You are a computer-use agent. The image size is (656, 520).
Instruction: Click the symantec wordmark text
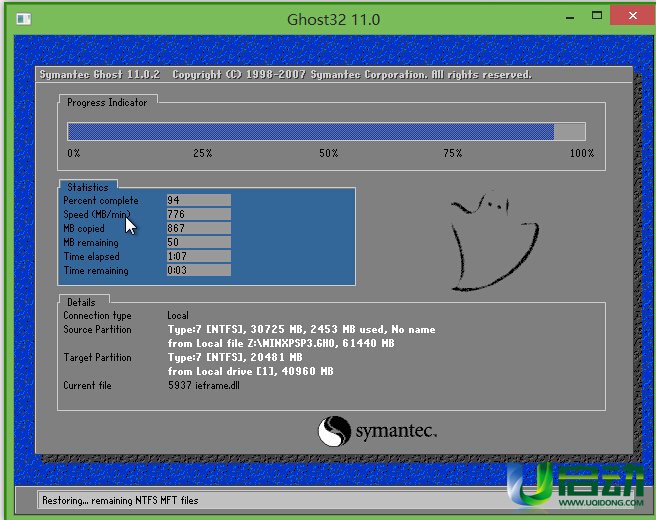pyautogui.click(x=396, y=431)
